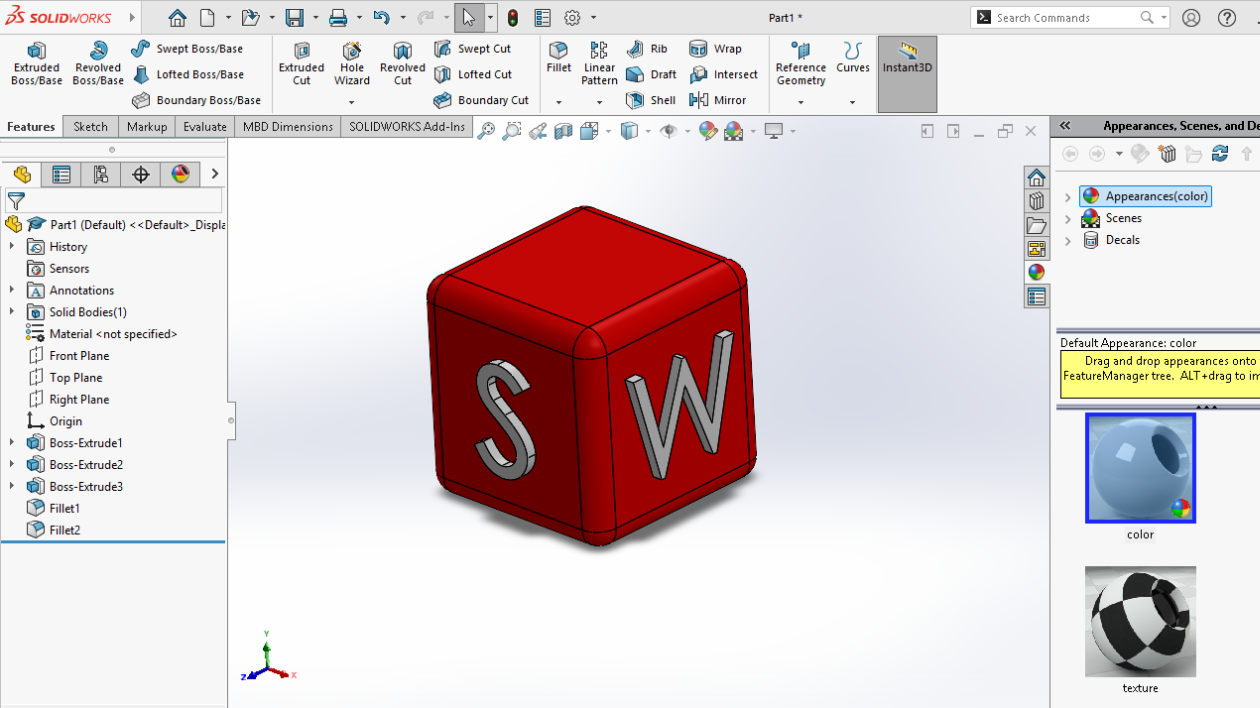Select the Revolved Boss/Base tool
This screenshot has height=708, width=1260.
98,64
